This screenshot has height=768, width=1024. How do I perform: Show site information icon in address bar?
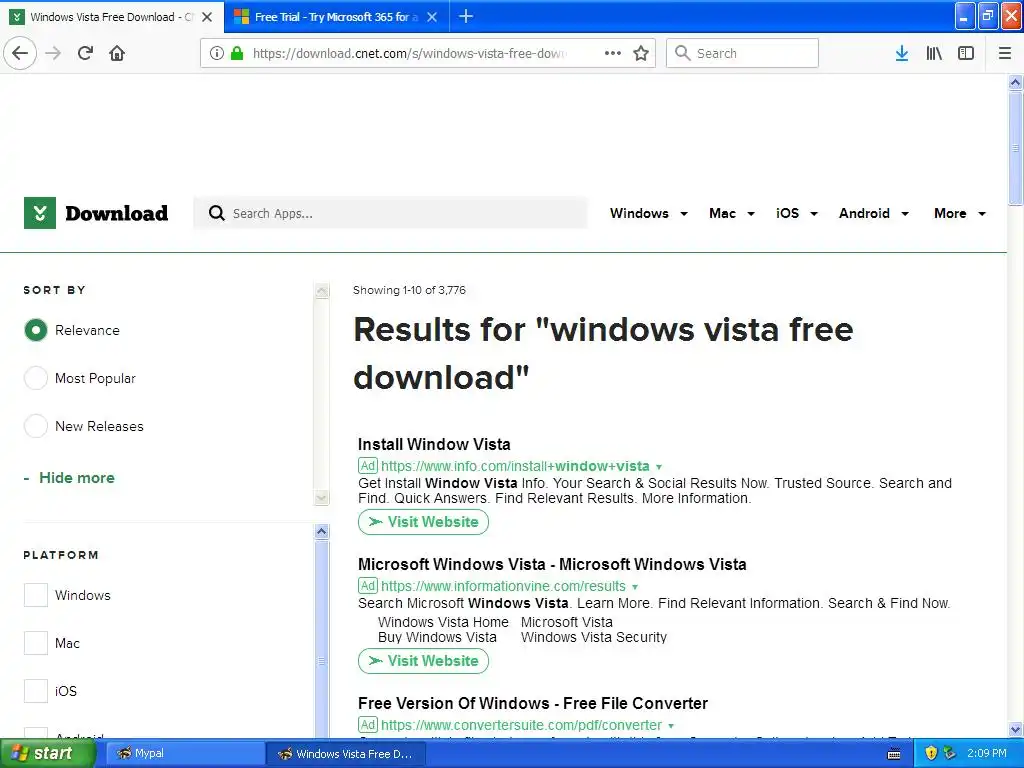pos(217,53)
